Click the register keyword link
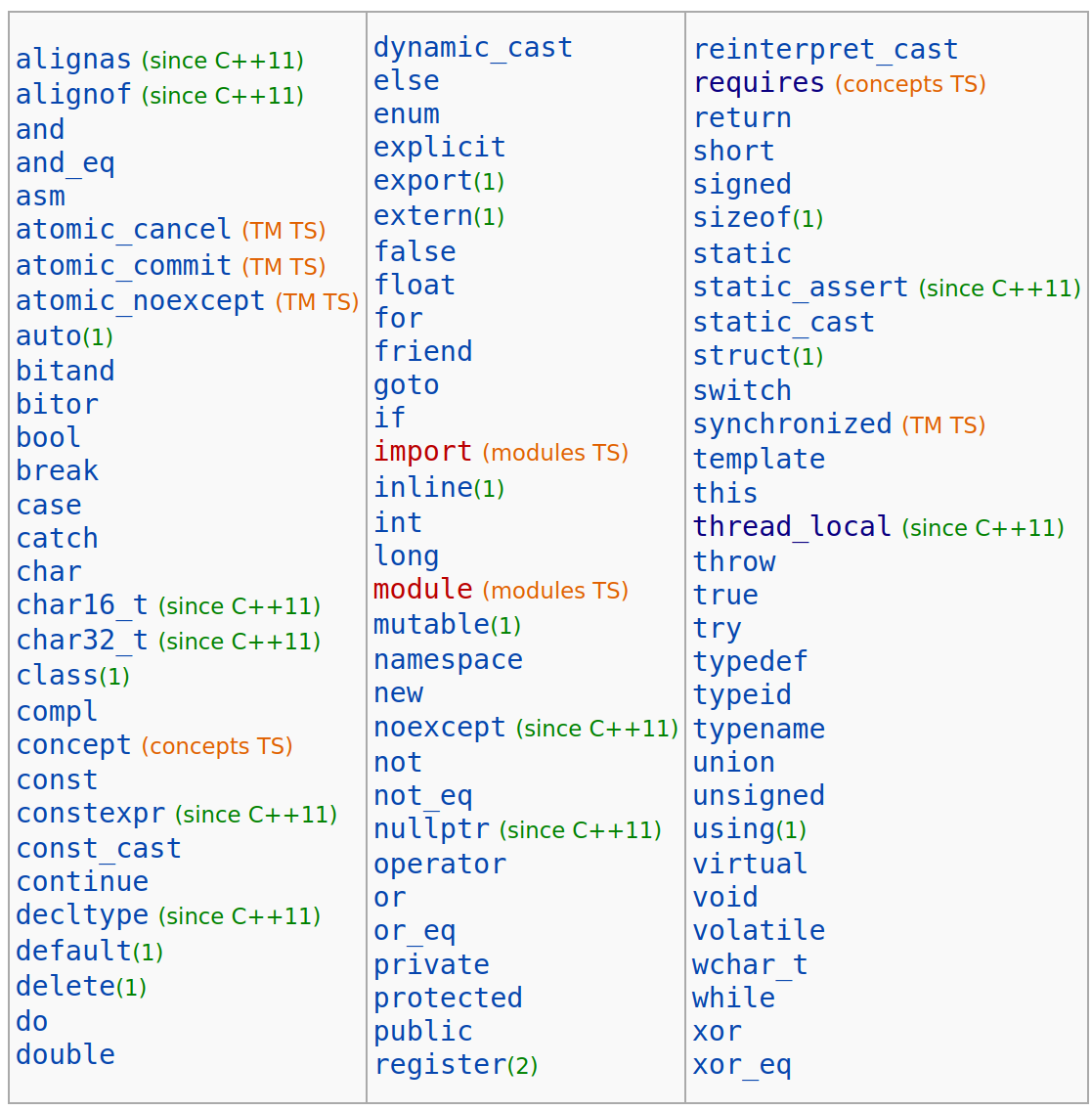Screen dimensions: 1092x1111 (439, 1065)
